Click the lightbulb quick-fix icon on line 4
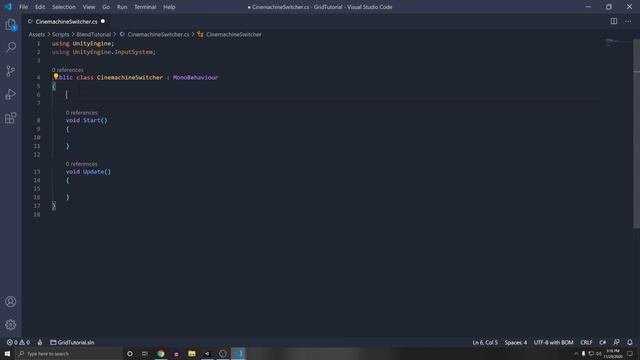 pyautogui.click(x=56, y=77)
